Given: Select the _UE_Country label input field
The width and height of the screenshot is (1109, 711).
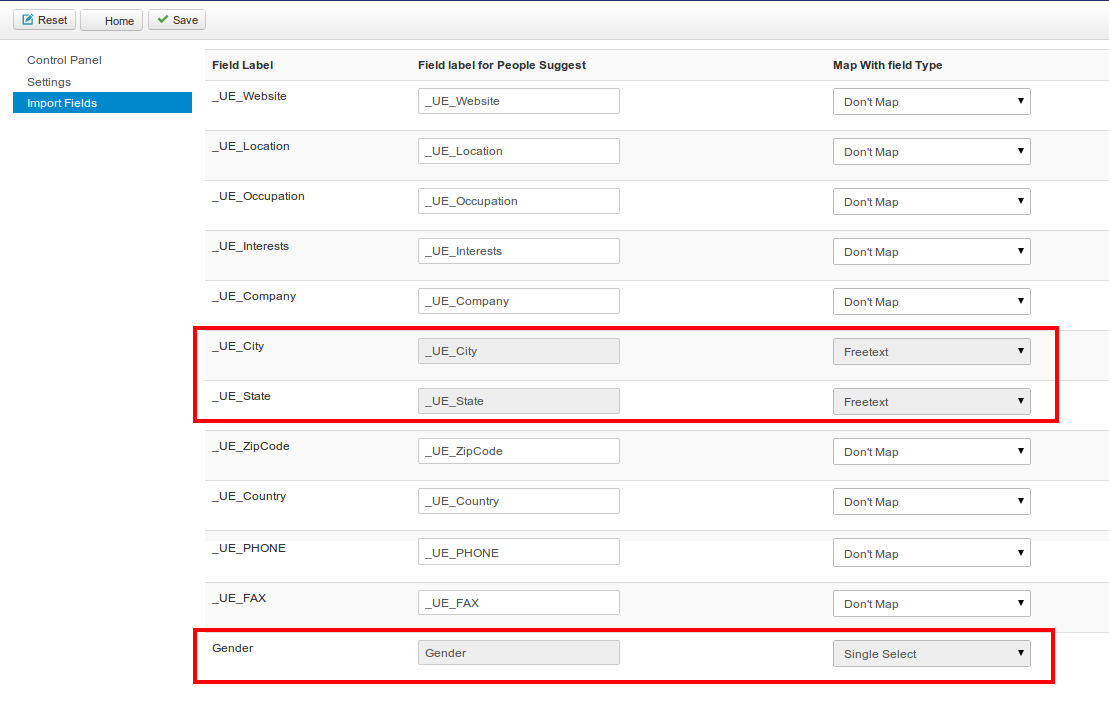Looking at the screenshot, I should [518, 501].
